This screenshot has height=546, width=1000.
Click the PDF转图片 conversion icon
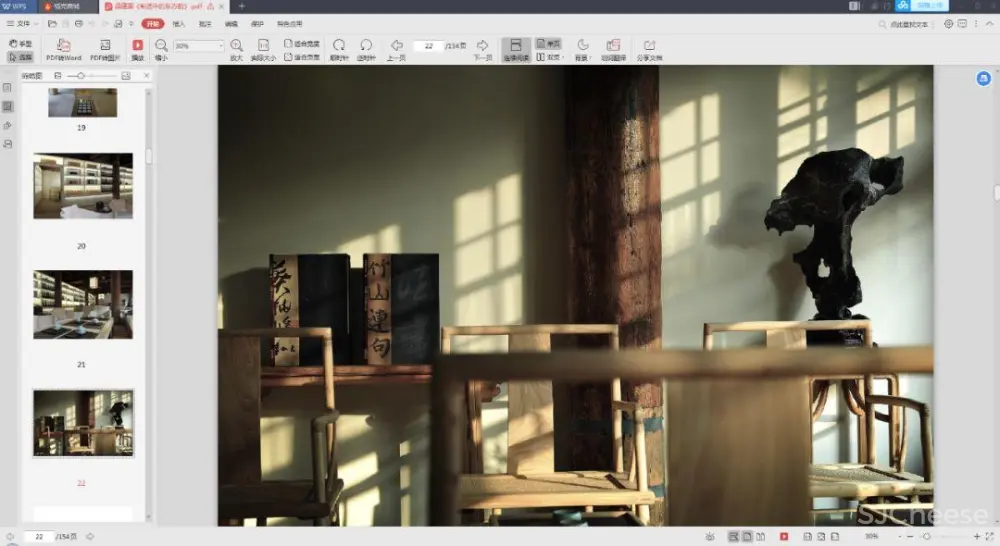104,46
